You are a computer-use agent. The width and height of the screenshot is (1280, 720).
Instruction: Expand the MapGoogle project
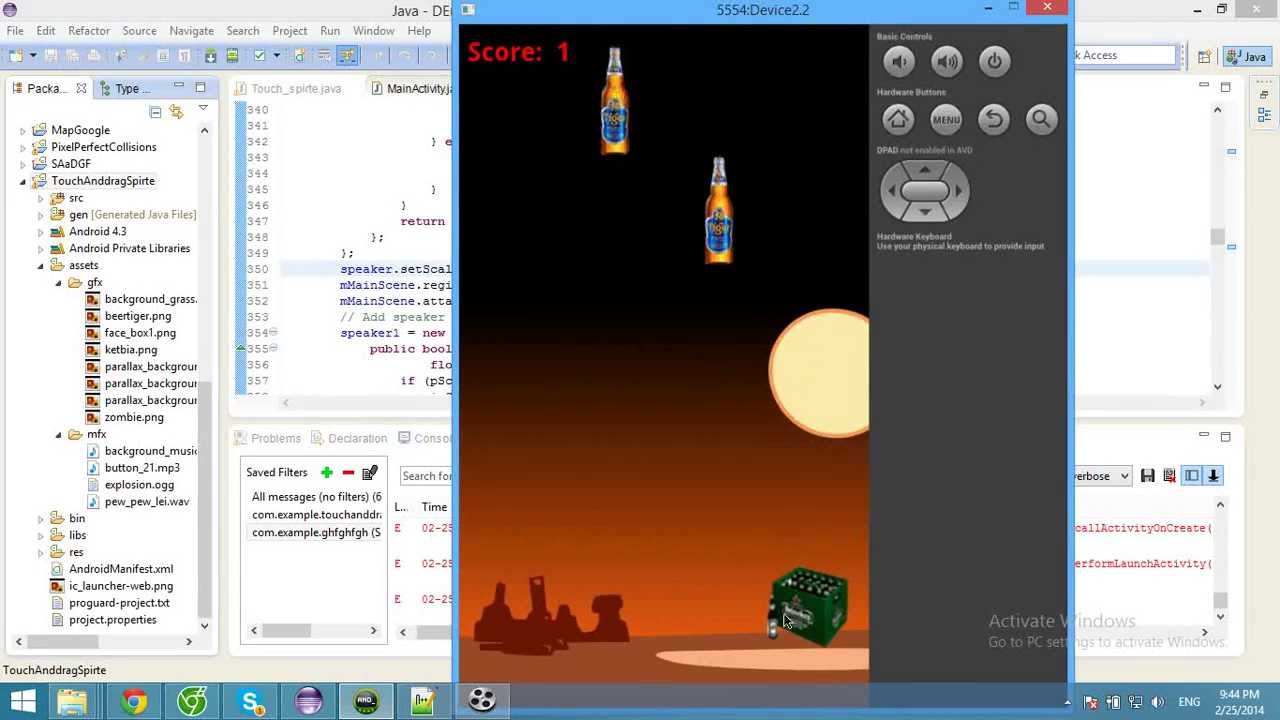(23, 130)
